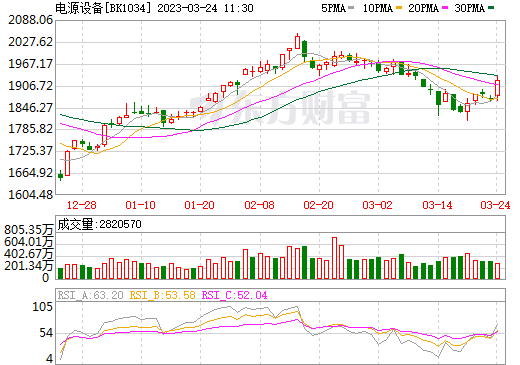Viewport: 520px width, 365px height.
Task: Click the tallest green volume bar
Action: coord(304,262)
